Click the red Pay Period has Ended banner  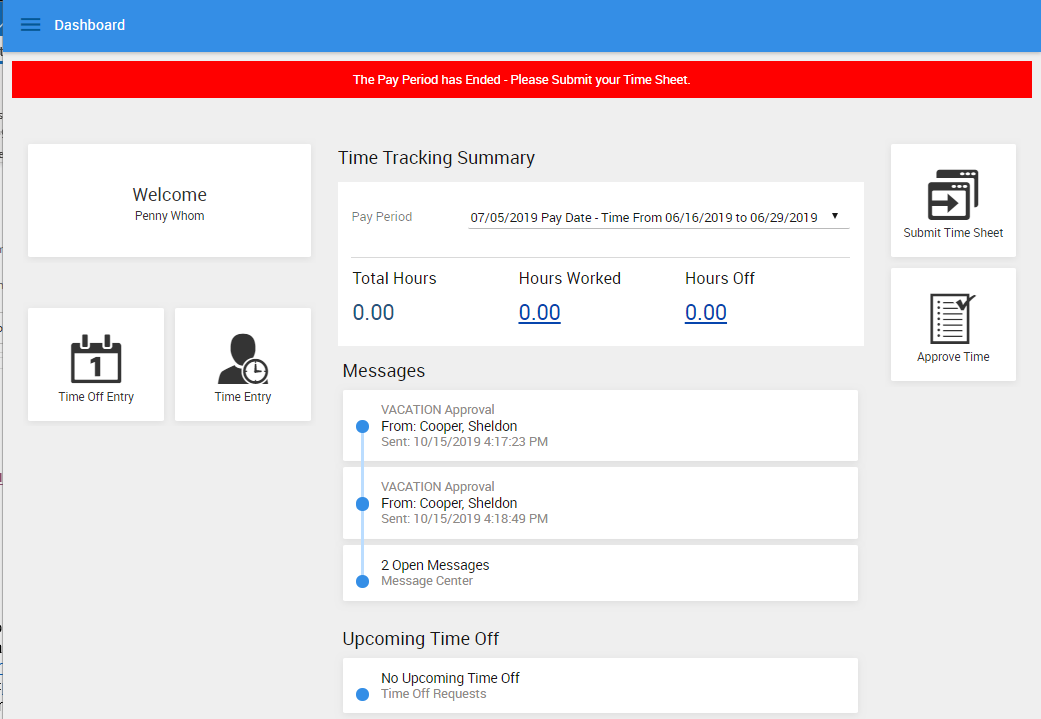point(522,80)
